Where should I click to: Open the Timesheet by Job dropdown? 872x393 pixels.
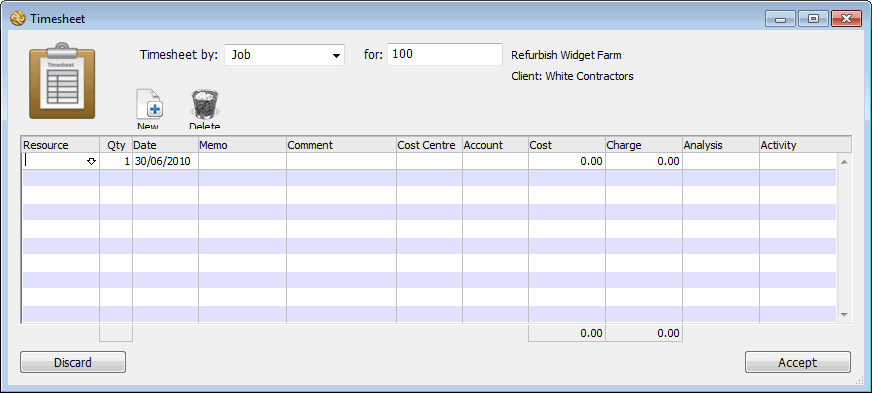click(x=284, y=55)
